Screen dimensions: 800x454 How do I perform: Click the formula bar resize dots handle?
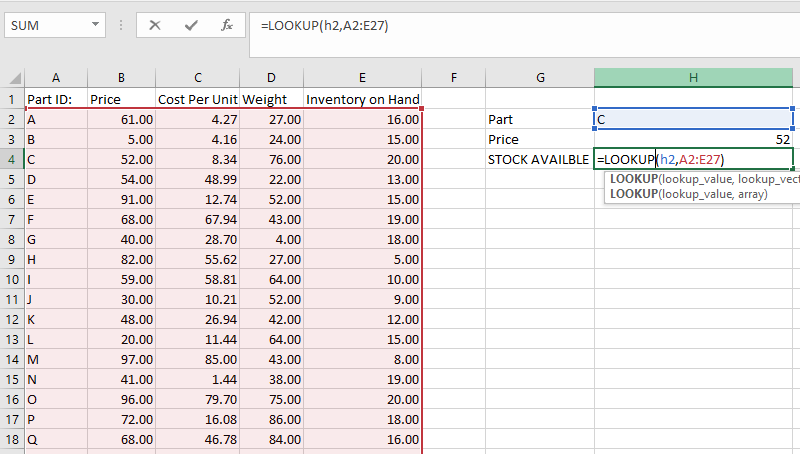(121, 25)
